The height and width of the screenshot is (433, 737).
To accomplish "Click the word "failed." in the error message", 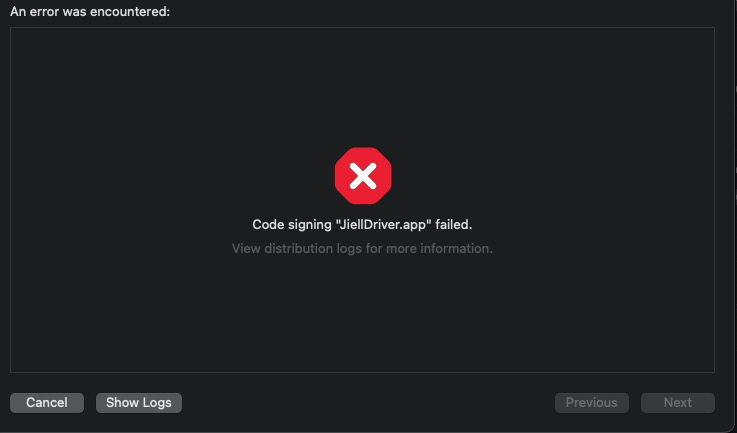I will click(x=453, y=225).
